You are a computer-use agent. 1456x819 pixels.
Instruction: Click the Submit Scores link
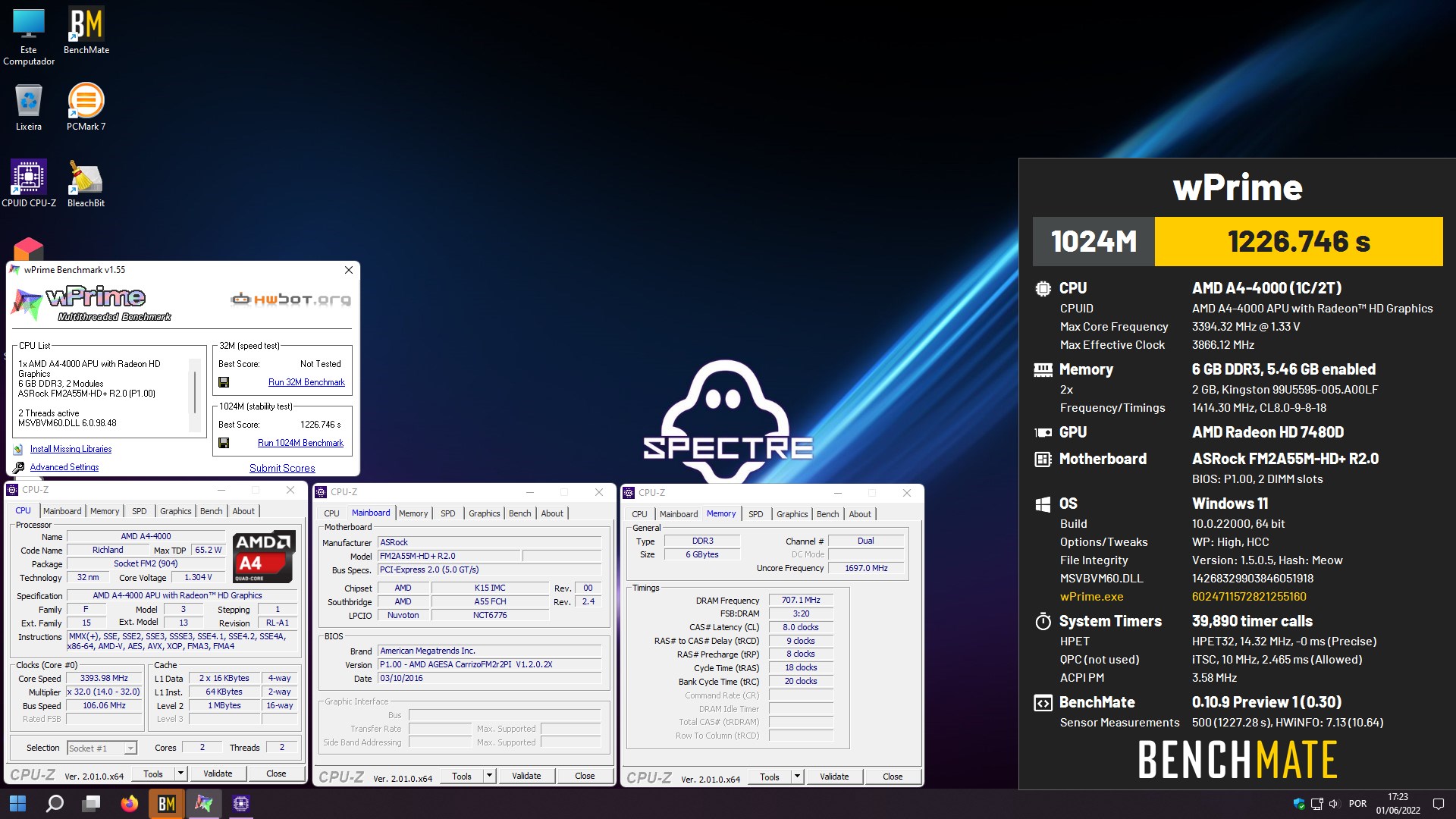282,468
